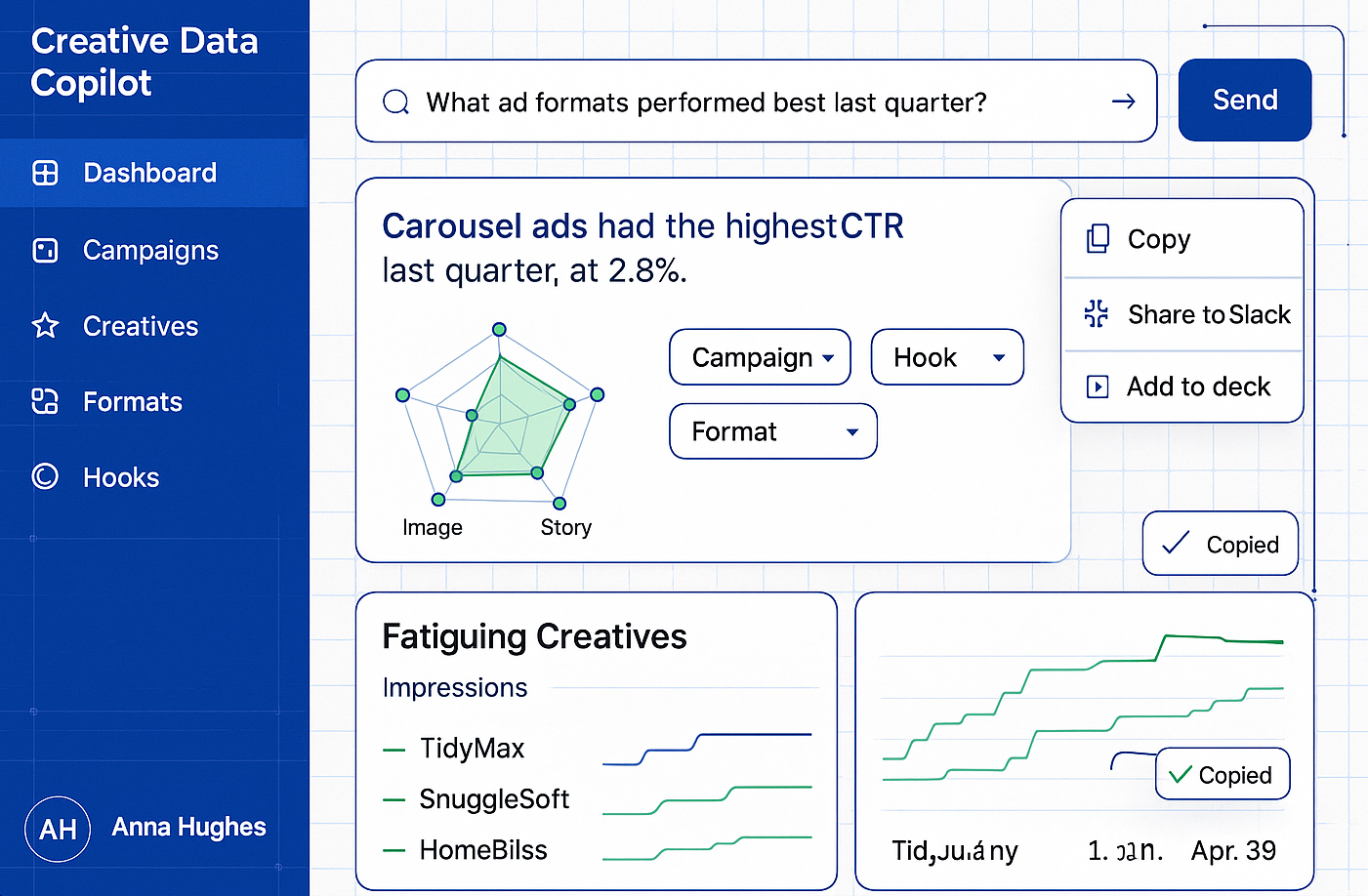Open Formats via its sidebar icon

46,401
